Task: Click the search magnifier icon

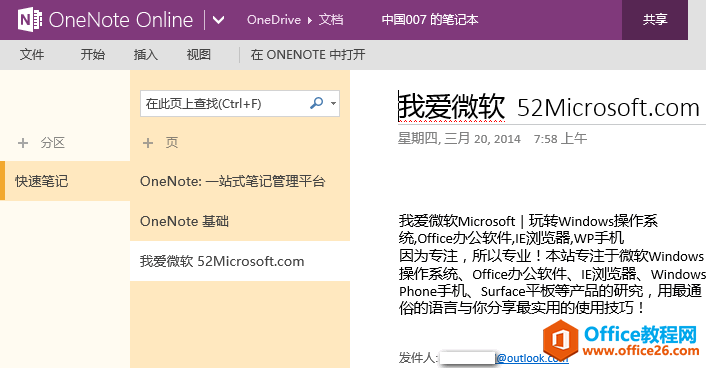Action: pos(317,103)
